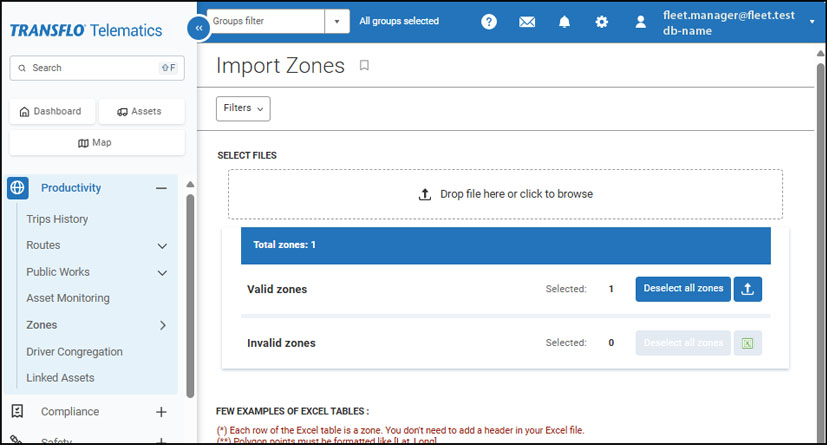Viewport: 827px width, 445px height.
Task: Expand the Compliance section
Action: point(161,411)
